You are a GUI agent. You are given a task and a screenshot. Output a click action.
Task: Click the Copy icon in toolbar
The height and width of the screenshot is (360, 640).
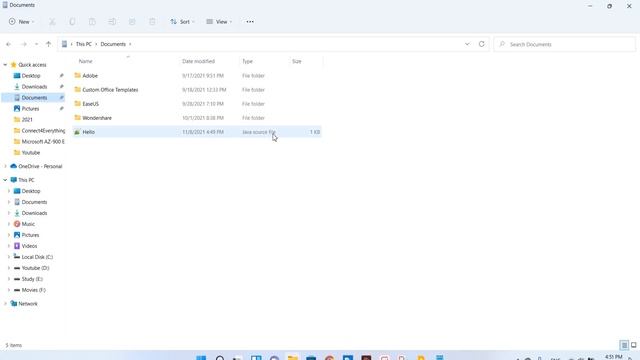(x=72, y=22)
